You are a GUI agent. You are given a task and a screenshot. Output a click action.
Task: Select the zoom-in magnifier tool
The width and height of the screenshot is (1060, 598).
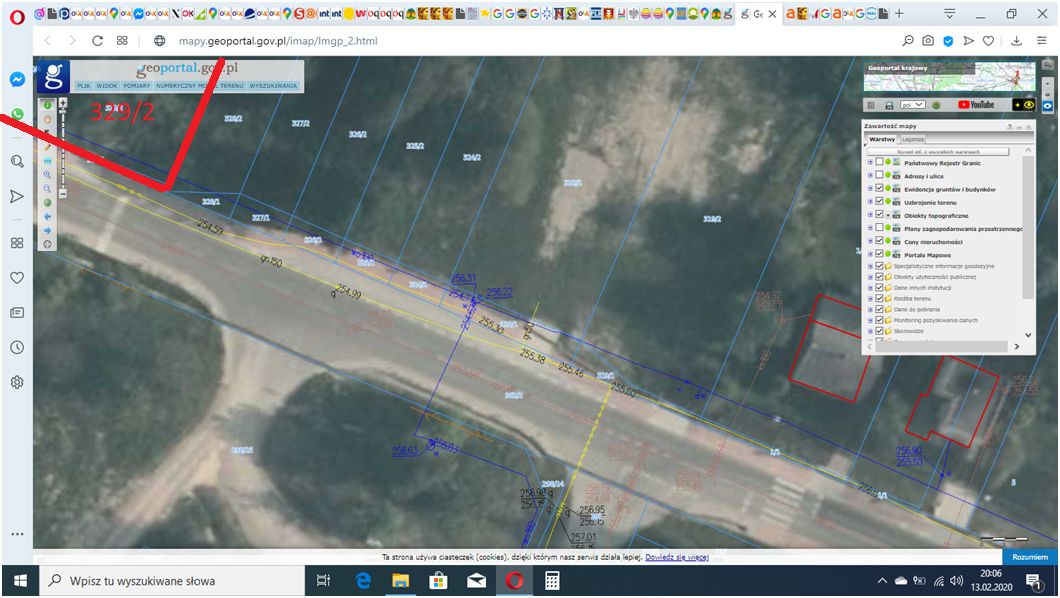tap(47, 174)
